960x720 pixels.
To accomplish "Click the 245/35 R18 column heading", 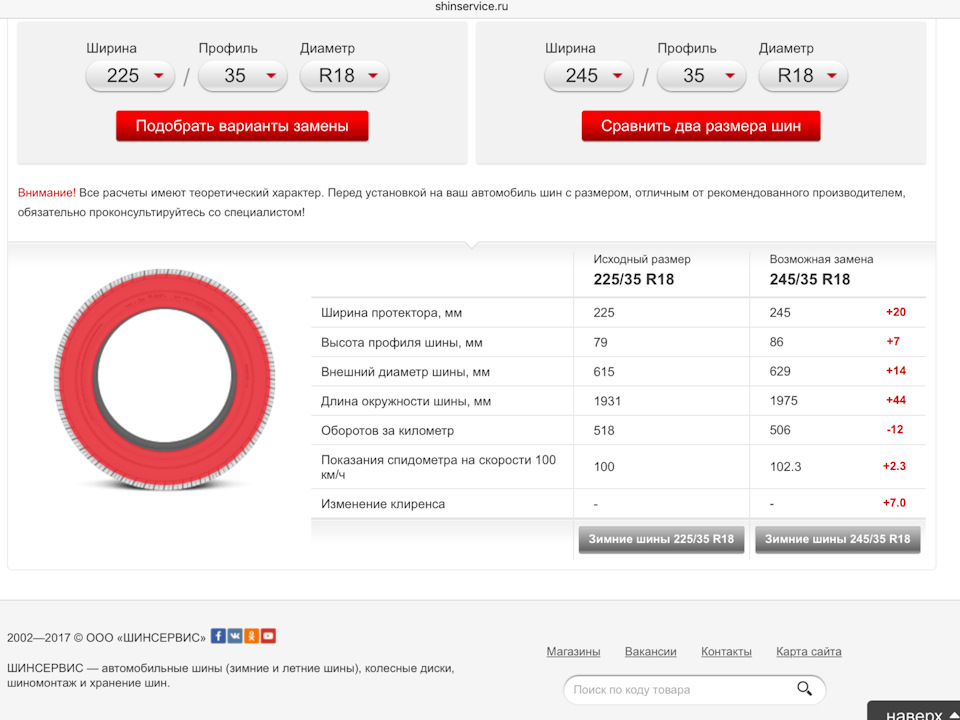I will pos(810,280).
